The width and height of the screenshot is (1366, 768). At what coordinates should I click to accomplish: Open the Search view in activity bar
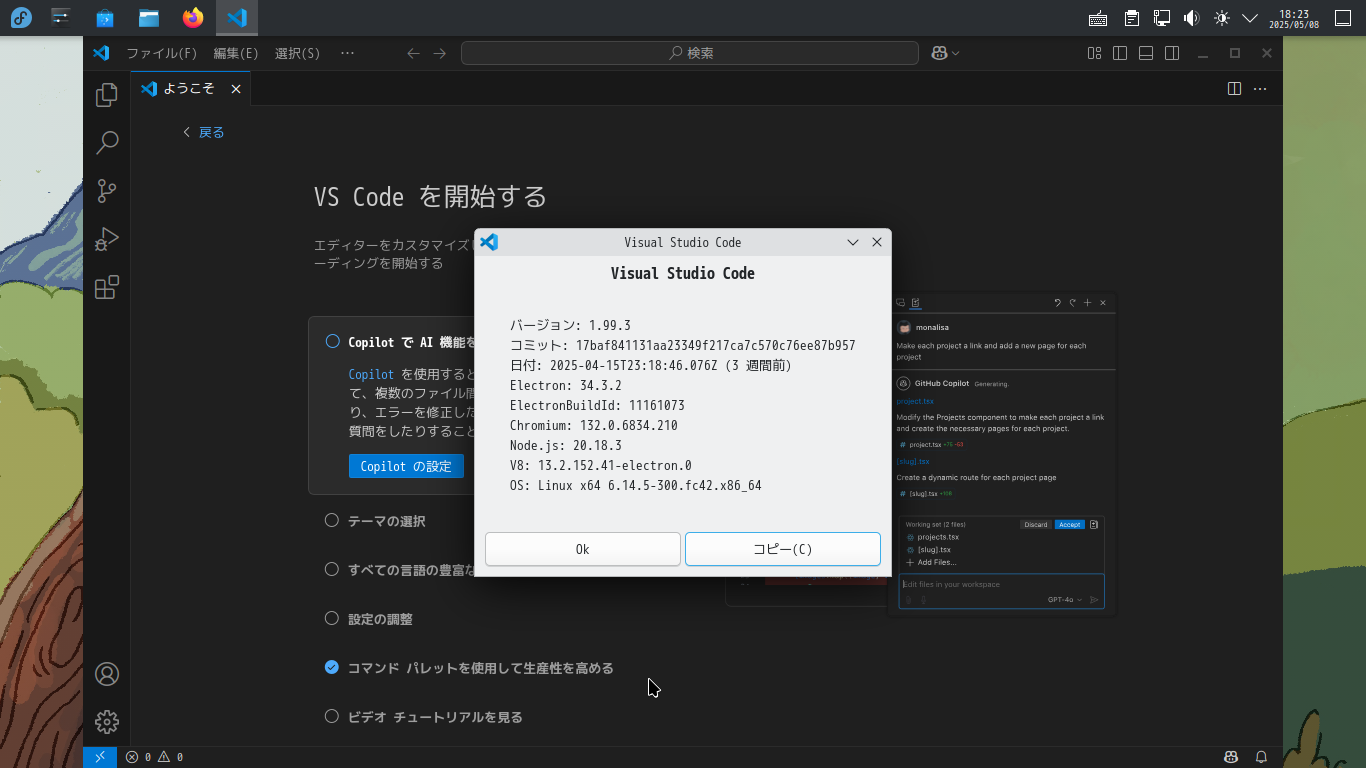[x=107, y=143]
